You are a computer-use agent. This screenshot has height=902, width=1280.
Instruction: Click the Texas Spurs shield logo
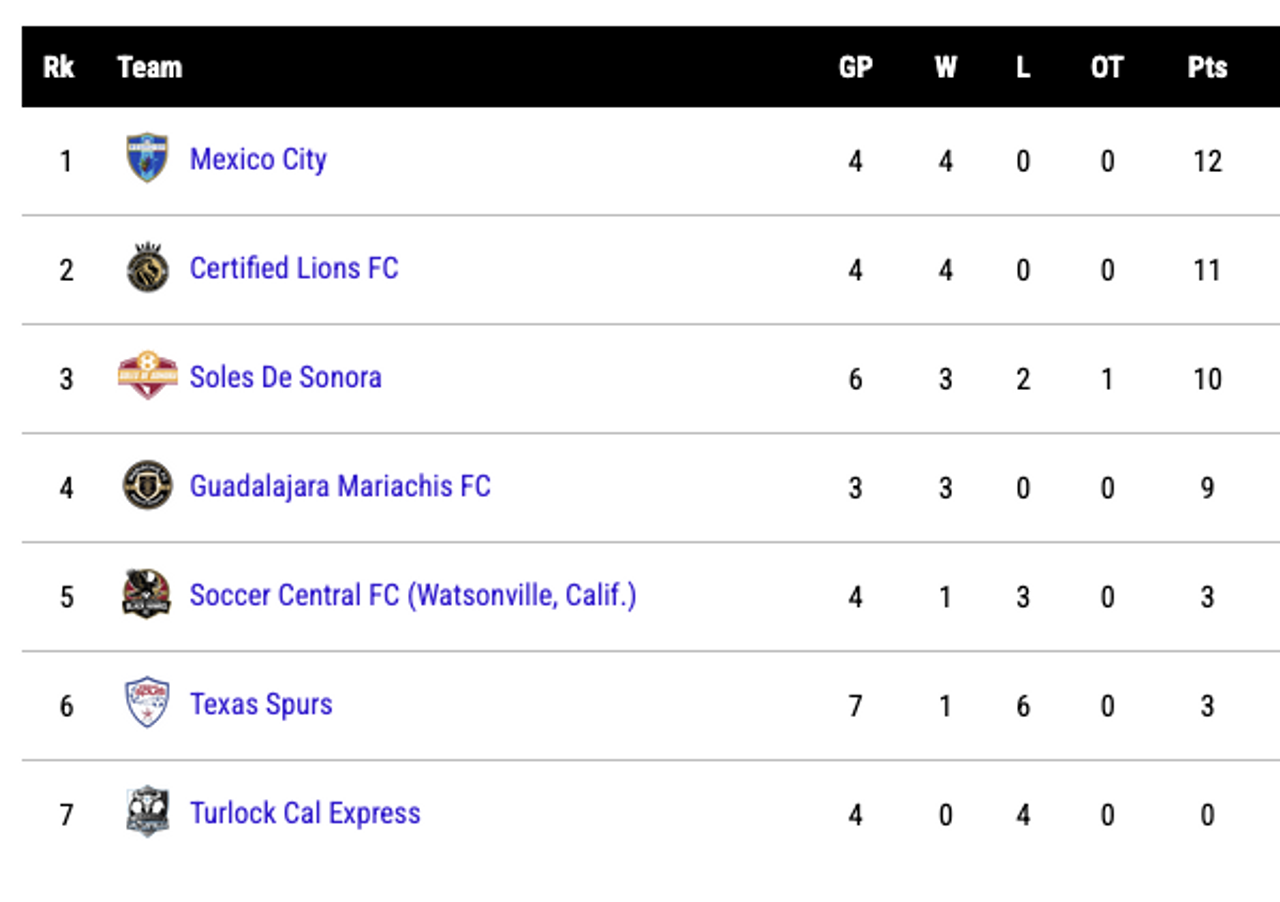click(147, 703)
